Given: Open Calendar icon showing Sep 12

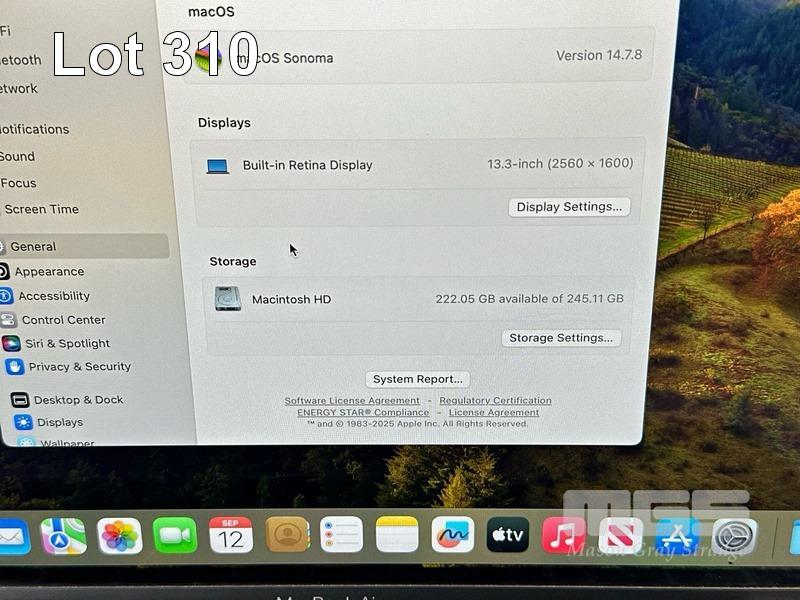Looking at the screenshot, I should pos(231,536).
